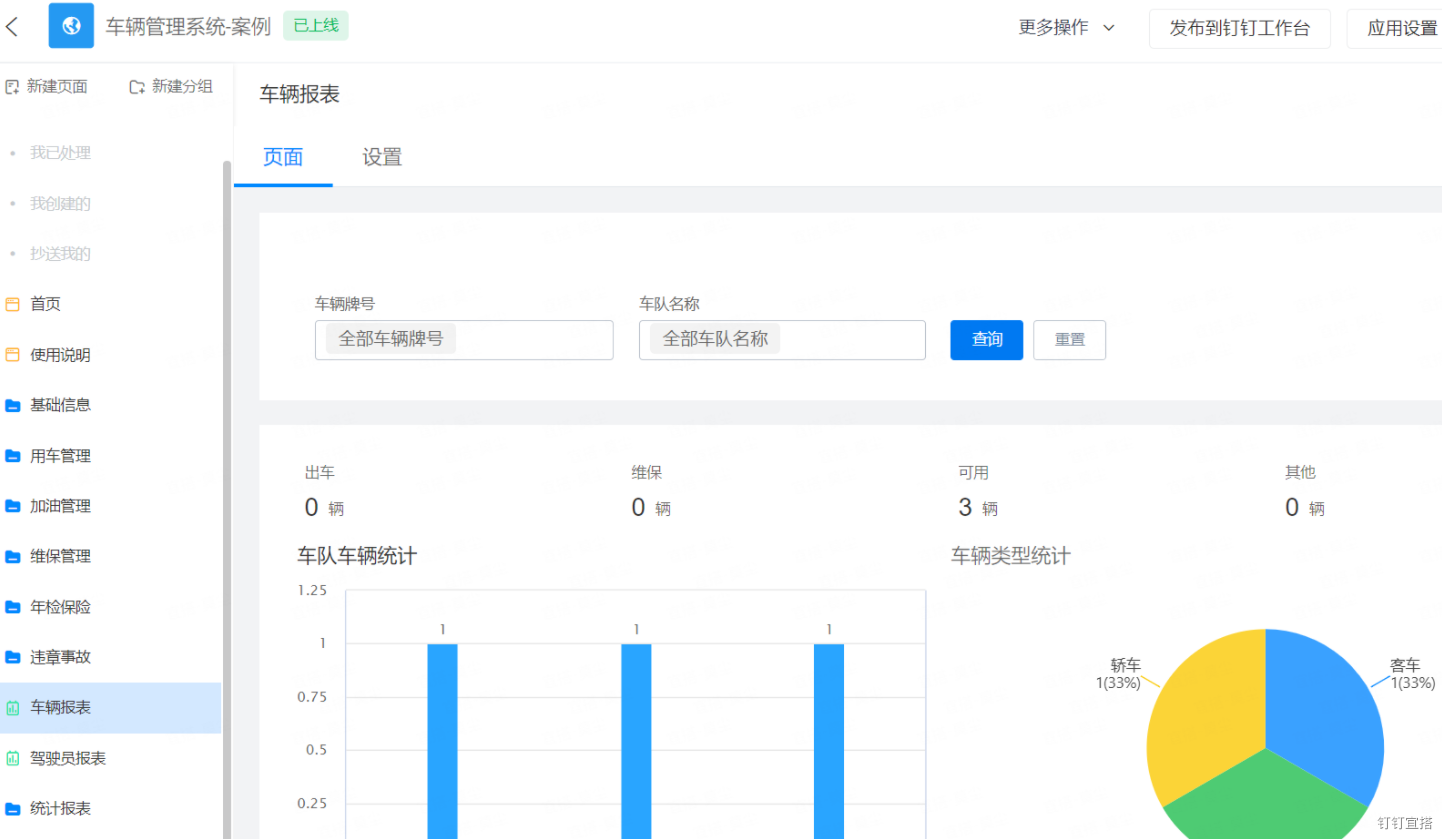Screen dimensions: 1442x839
Task: Open 我已处理 in the sidebar
Action: 60,153
